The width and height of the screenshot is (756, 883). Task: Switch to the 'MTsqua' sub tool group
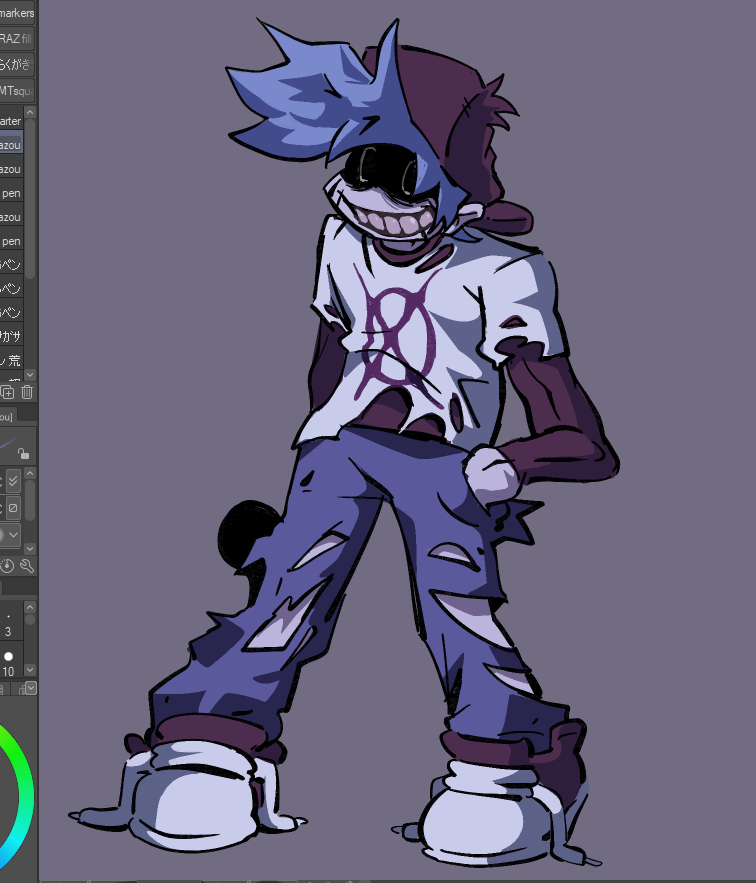pos(17,91)
